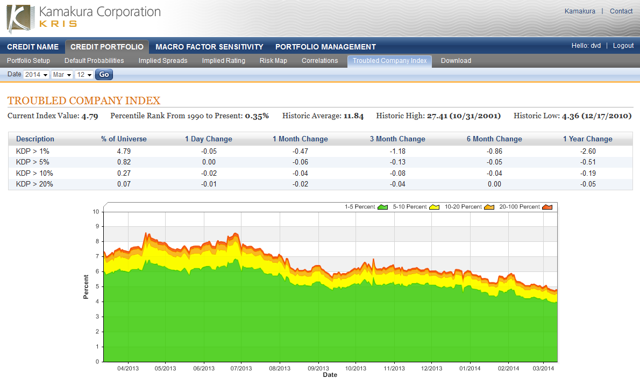Click the -0.51 one year change value

point(588,162)
